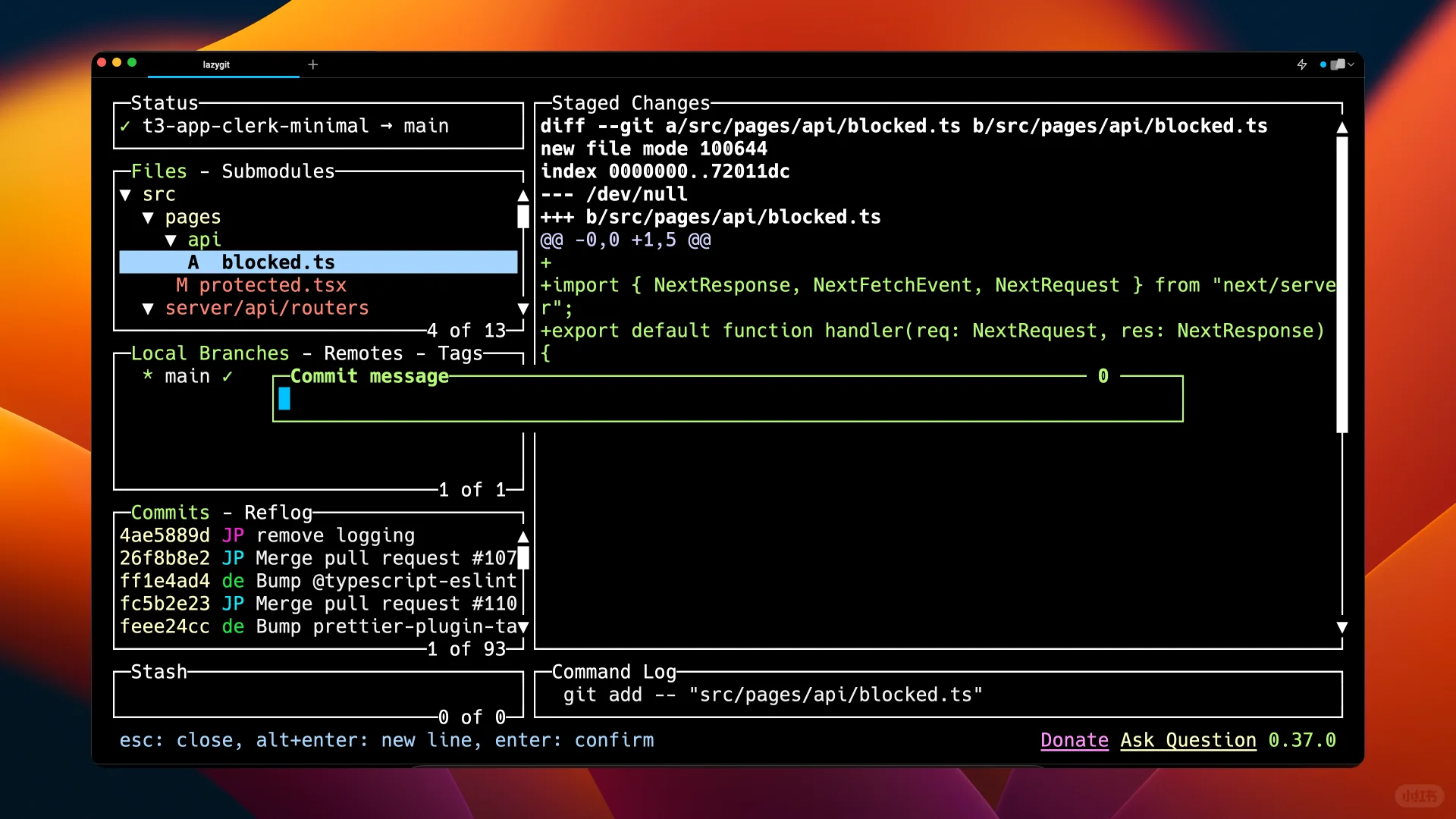Screen dimensions: 1456x819
Task: Open the Donate link
Action: click(1074, 740)
